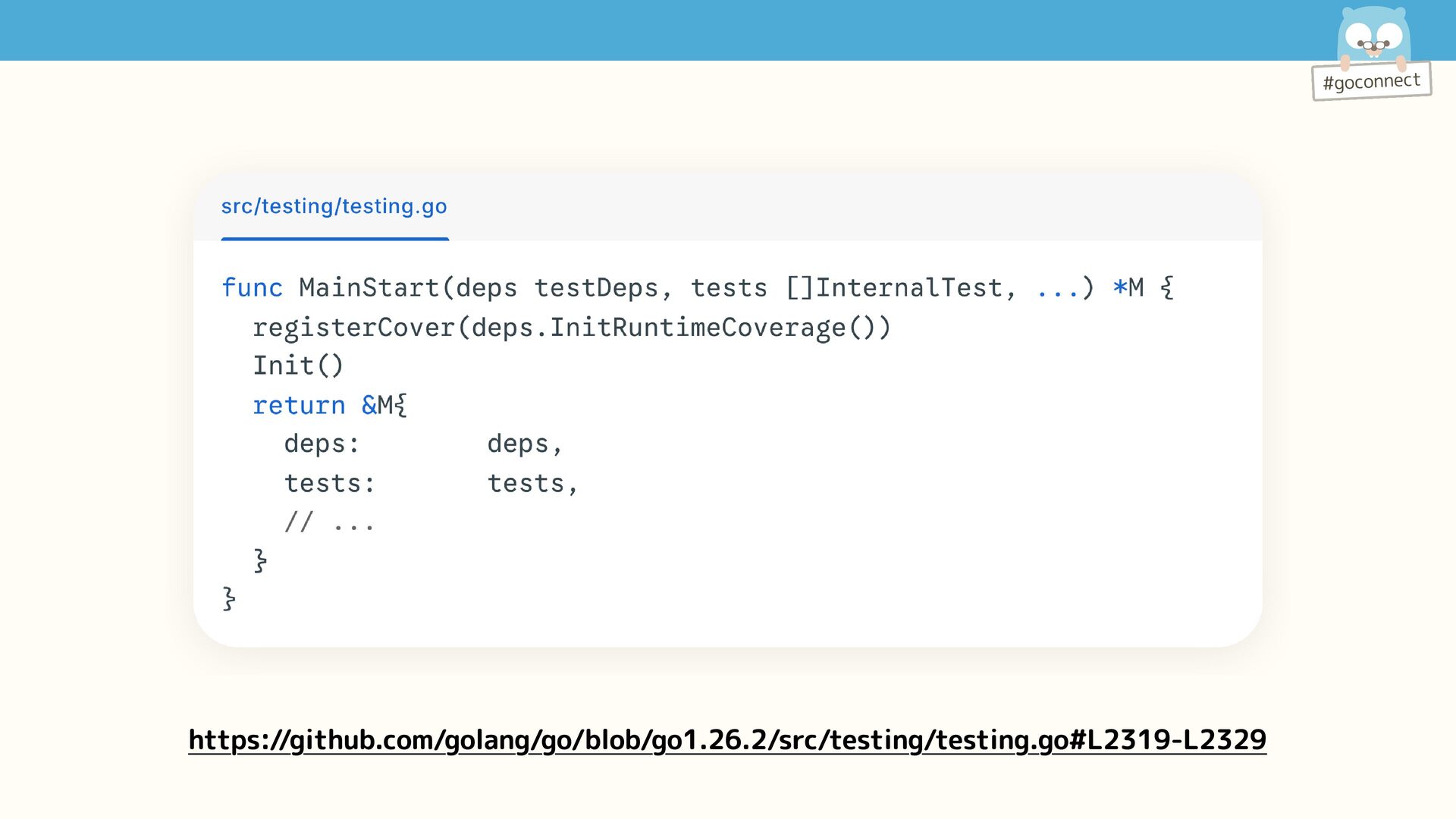Select the src/testing/testing.go tab

pos(334,207)
